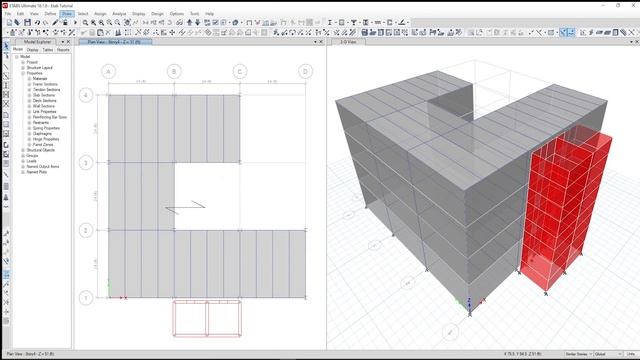This screenshot has height=360, width=640.
Task: Open the Options menu
Action: point(177,14)
